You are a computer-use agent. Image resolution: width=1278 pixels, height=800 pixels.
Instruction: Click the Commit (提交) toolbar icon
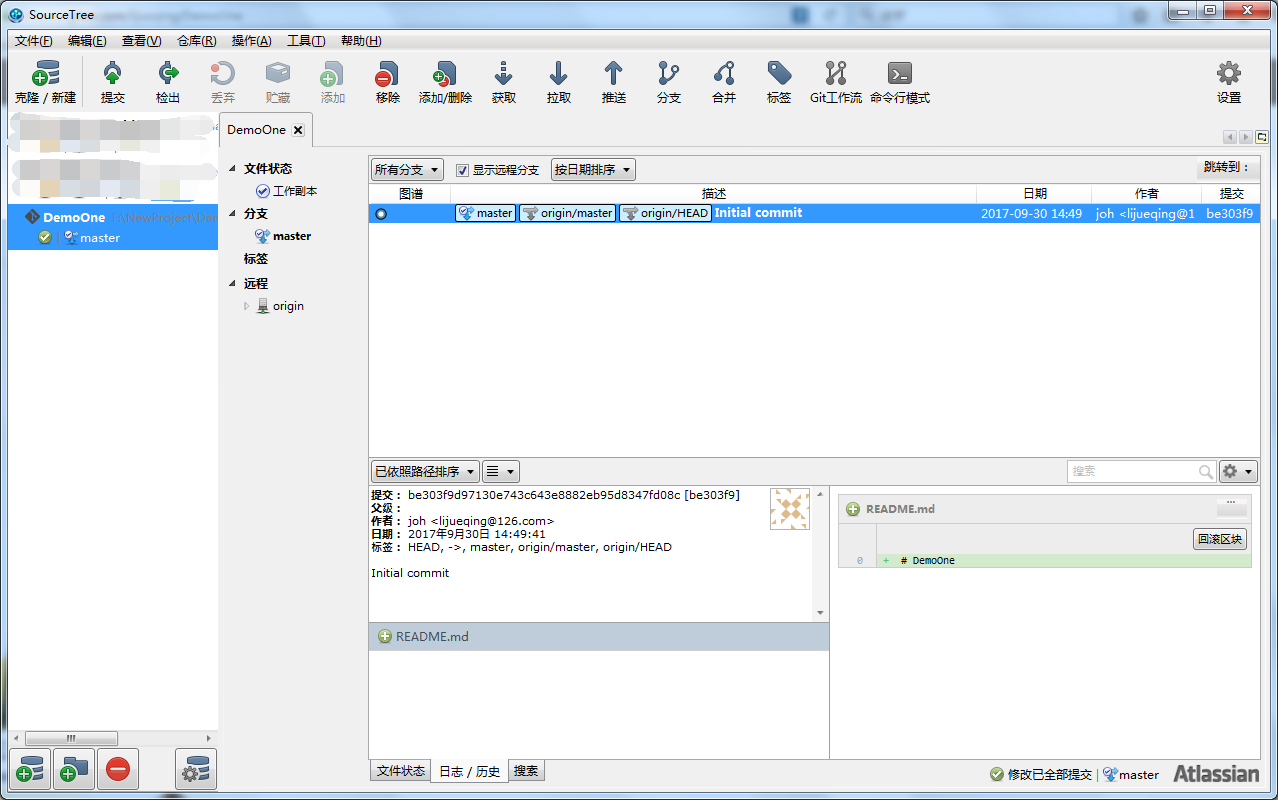click(x=113, y=81)
